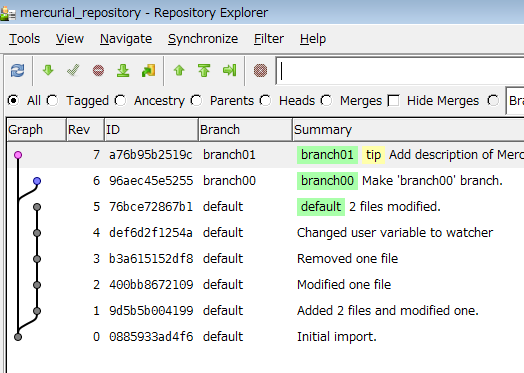Click the Graph column header

tap(36, 129)
